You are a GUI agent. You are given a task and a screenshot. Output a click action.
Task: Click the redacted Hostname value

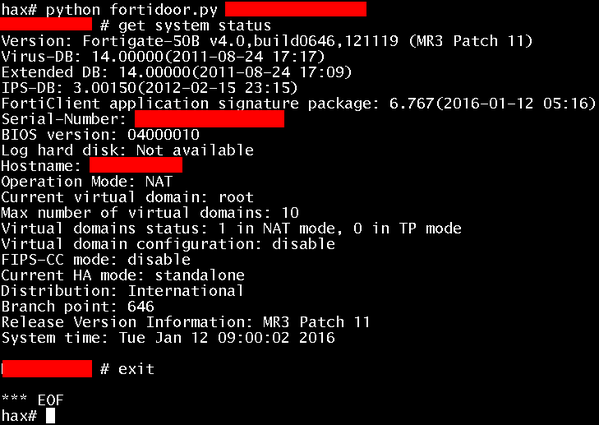(136, 165)
